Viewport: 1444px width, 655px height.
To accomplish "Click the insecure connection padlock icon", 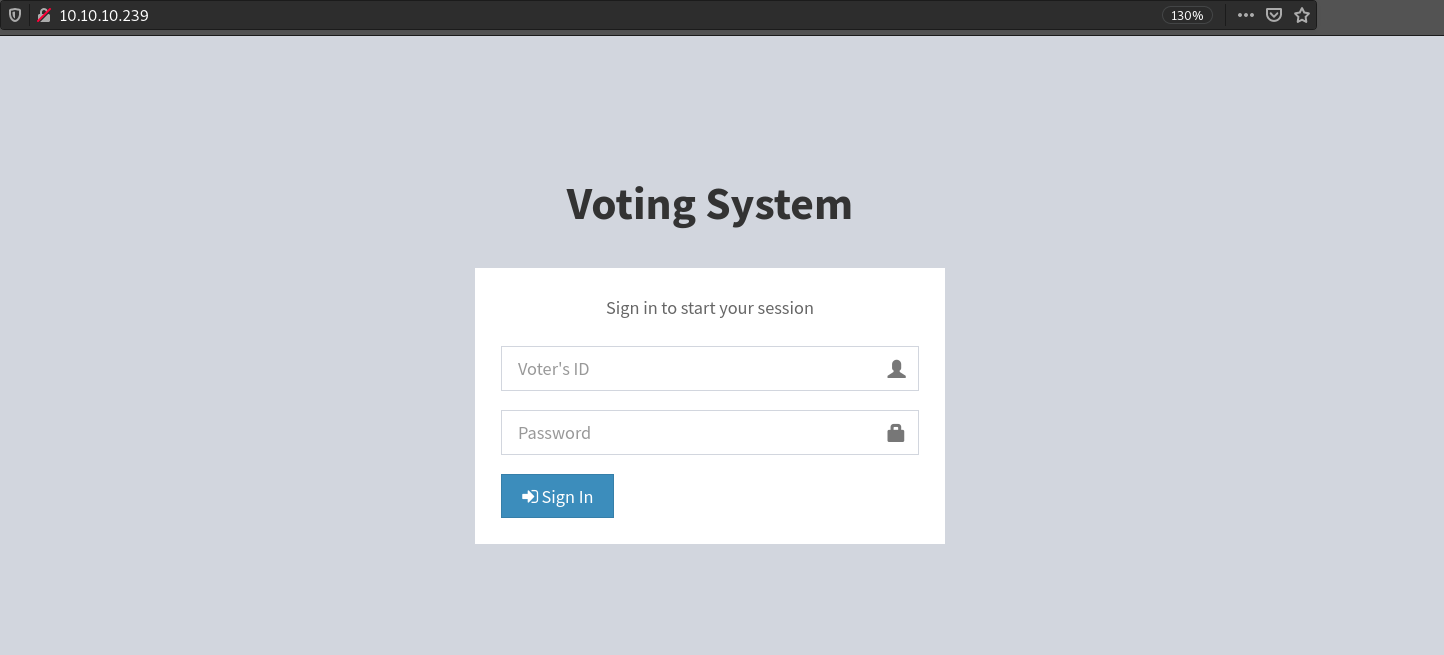I will 44,15.
